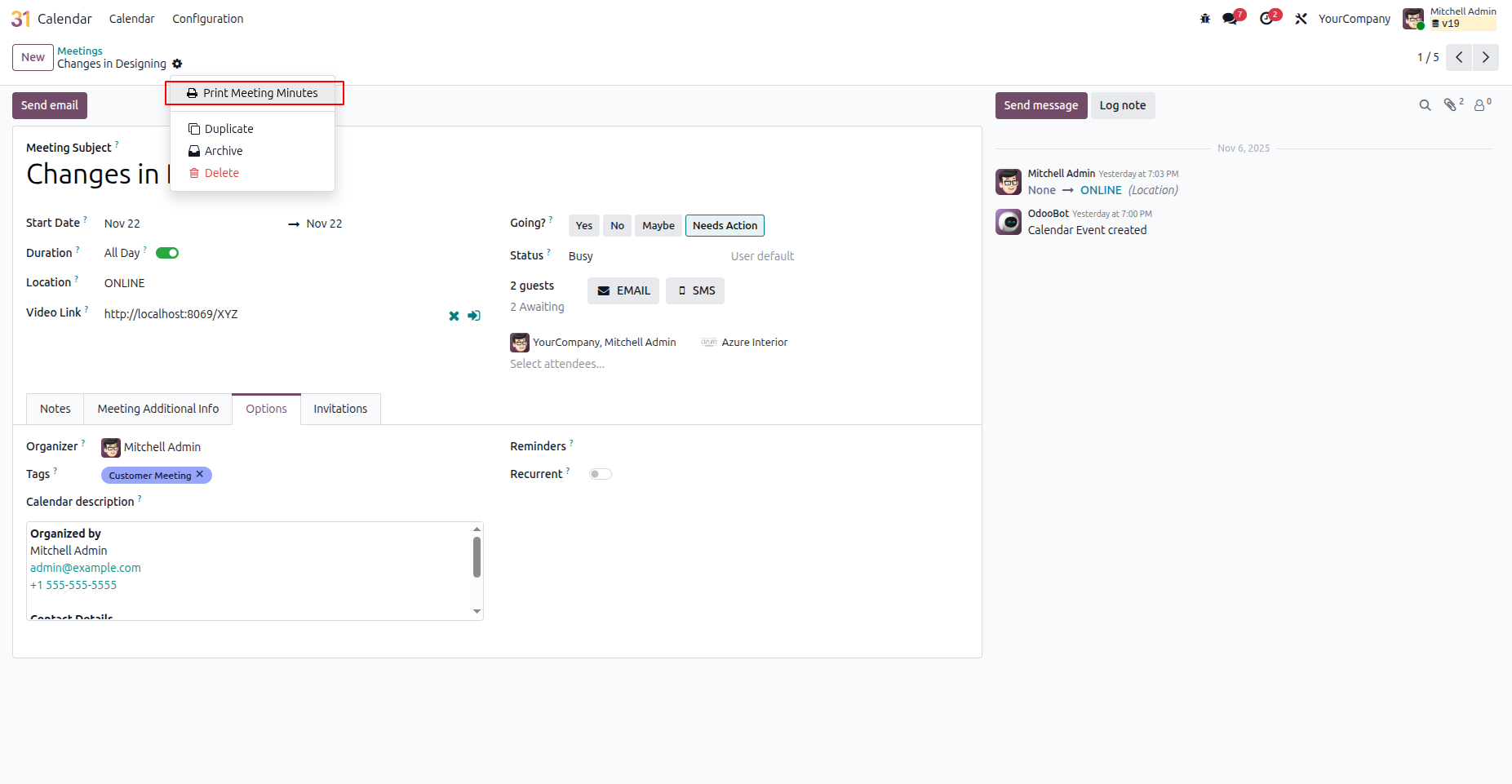Toggle the All Day switch off
Image resolution: width=1512 pixels, height=784 pixels.
(x=167, y=253)
